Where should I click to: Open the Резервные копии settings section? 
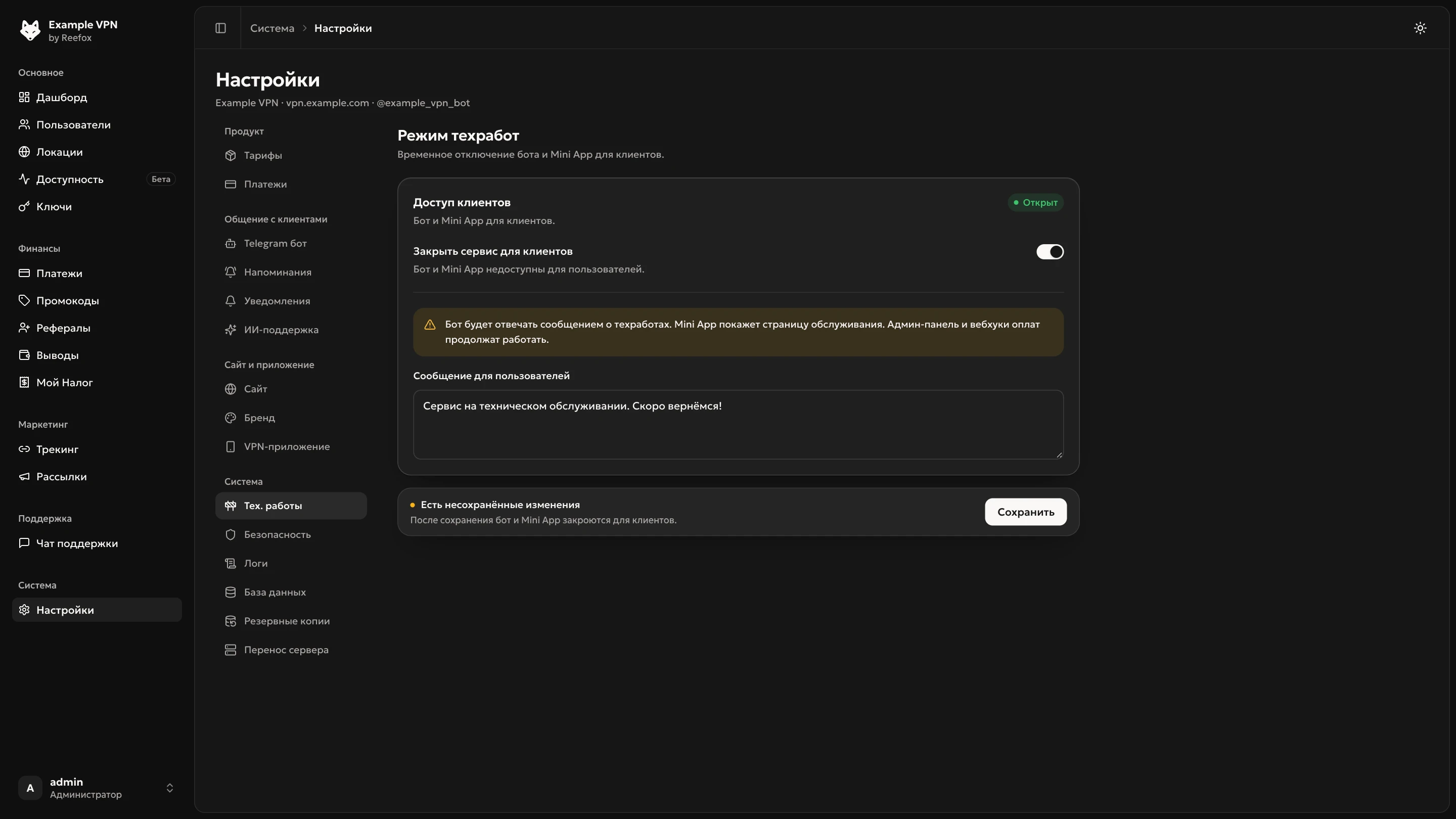pyautogui.click(x=291, y=621)
